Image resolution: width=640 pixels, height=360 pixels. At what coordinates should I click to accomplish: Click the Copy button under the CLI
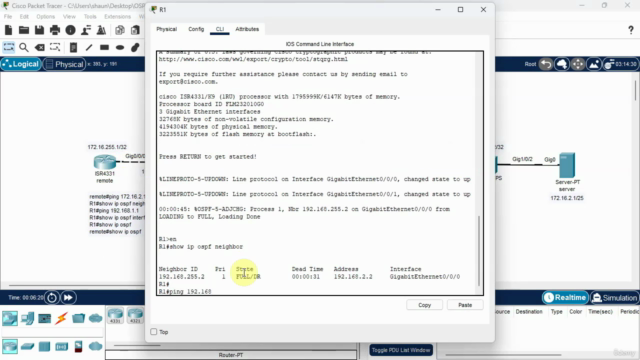424,305
